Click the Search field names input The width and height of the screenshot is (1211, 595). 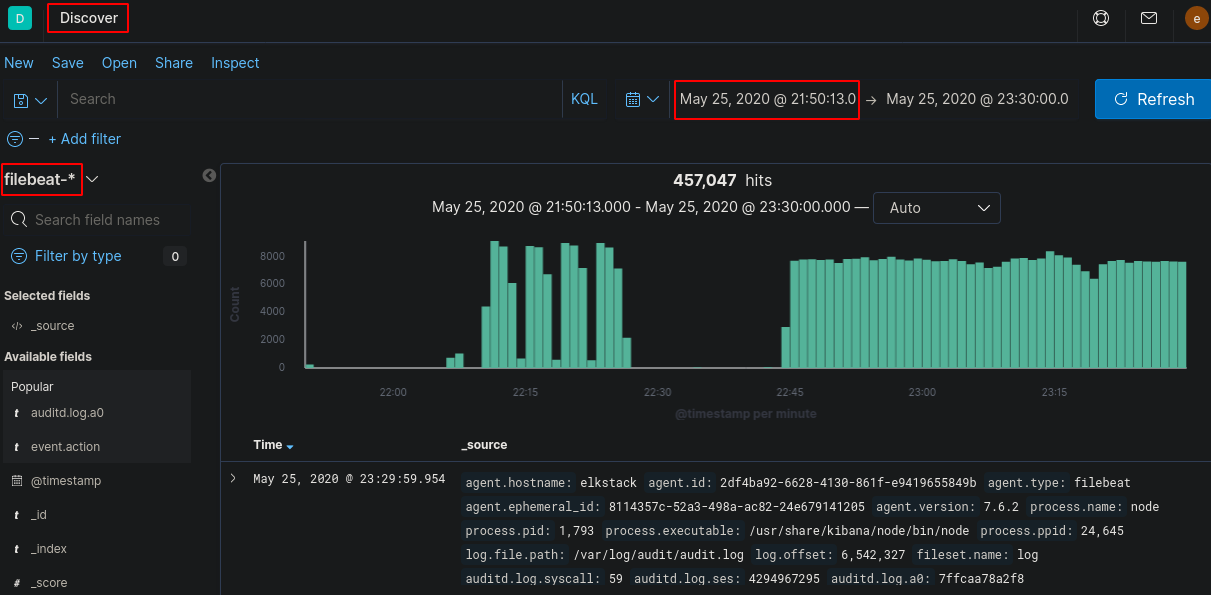click(97, 220)
